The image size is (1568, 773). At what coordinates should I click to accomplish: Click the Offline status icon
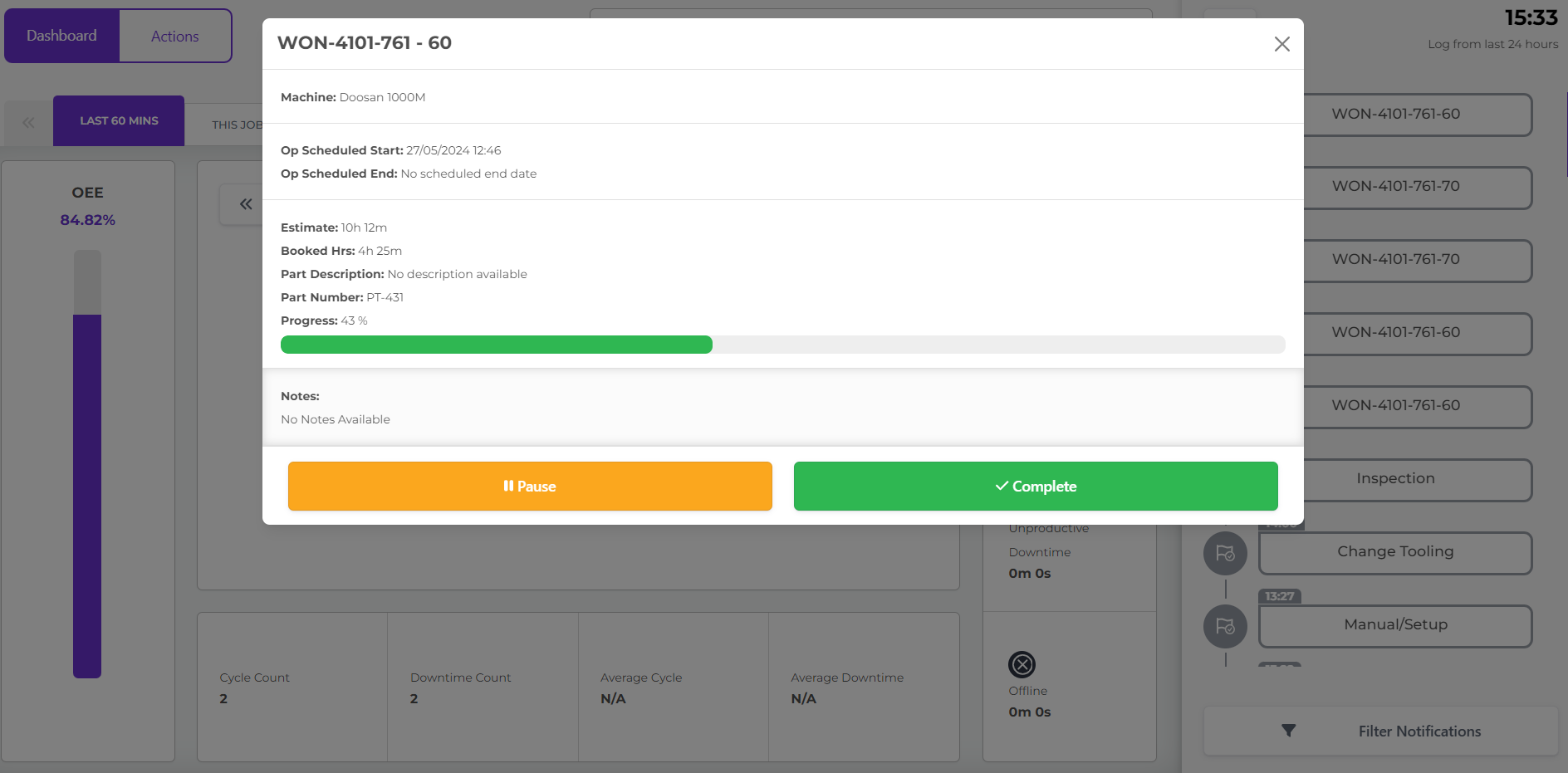pyautogui.click(x=1023, y=664)
